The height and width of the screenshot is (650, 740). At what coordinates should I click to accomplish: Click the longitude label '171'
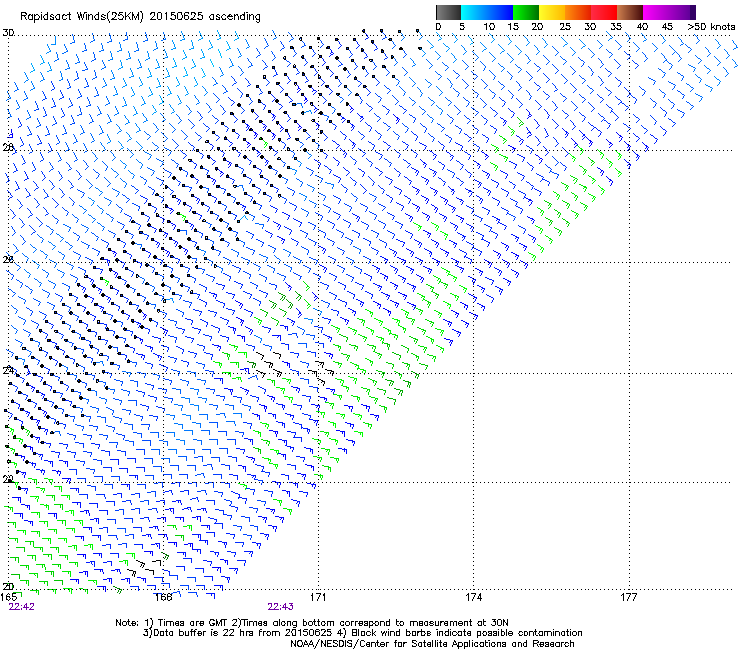(318, 597)
